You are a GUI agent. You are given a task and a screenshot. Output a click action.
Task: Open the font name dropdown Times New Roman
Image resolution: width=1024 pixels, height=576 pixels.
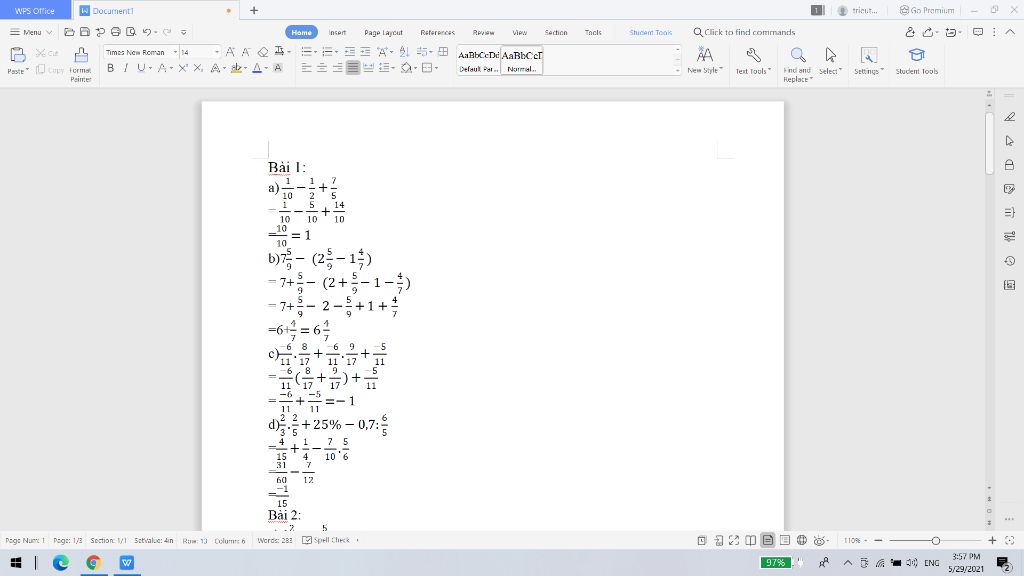pyautogui.click(x=175, y=52)
